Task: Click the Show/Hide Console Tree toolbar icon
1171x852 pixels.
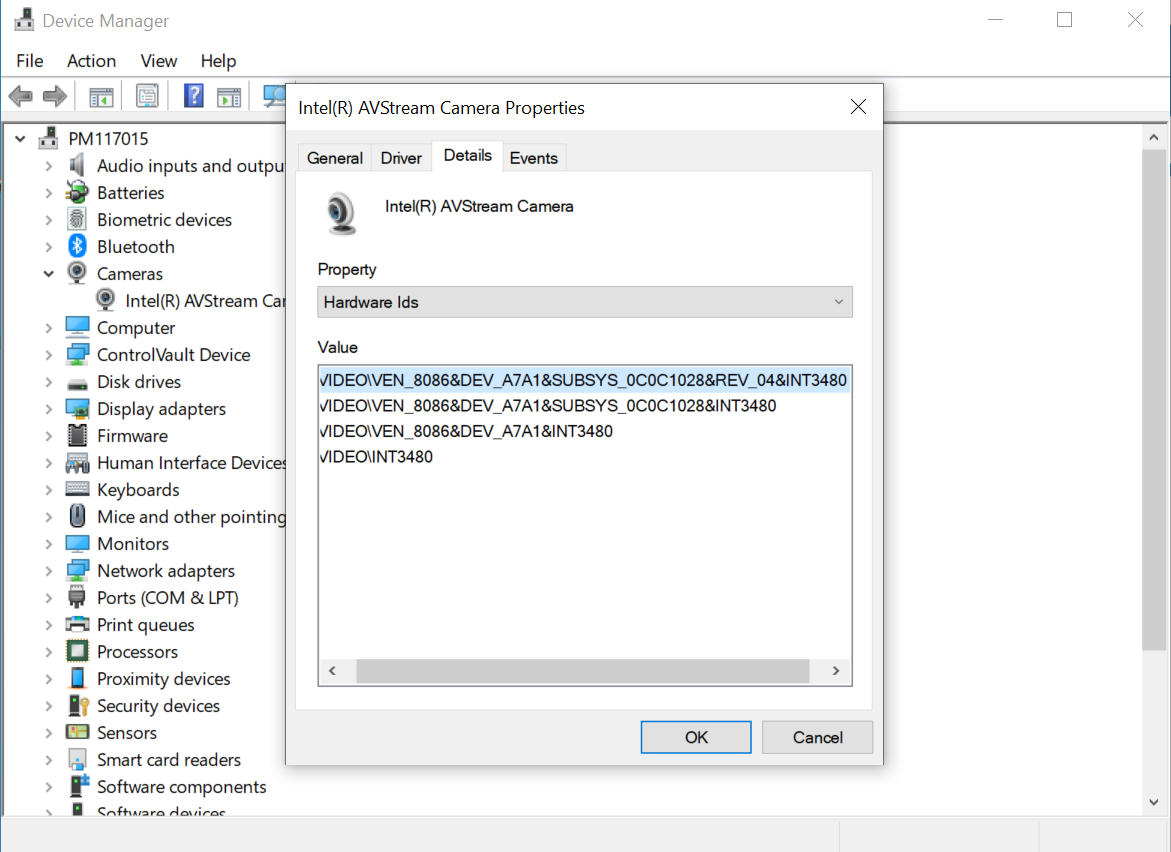Action: click(101, 96)
